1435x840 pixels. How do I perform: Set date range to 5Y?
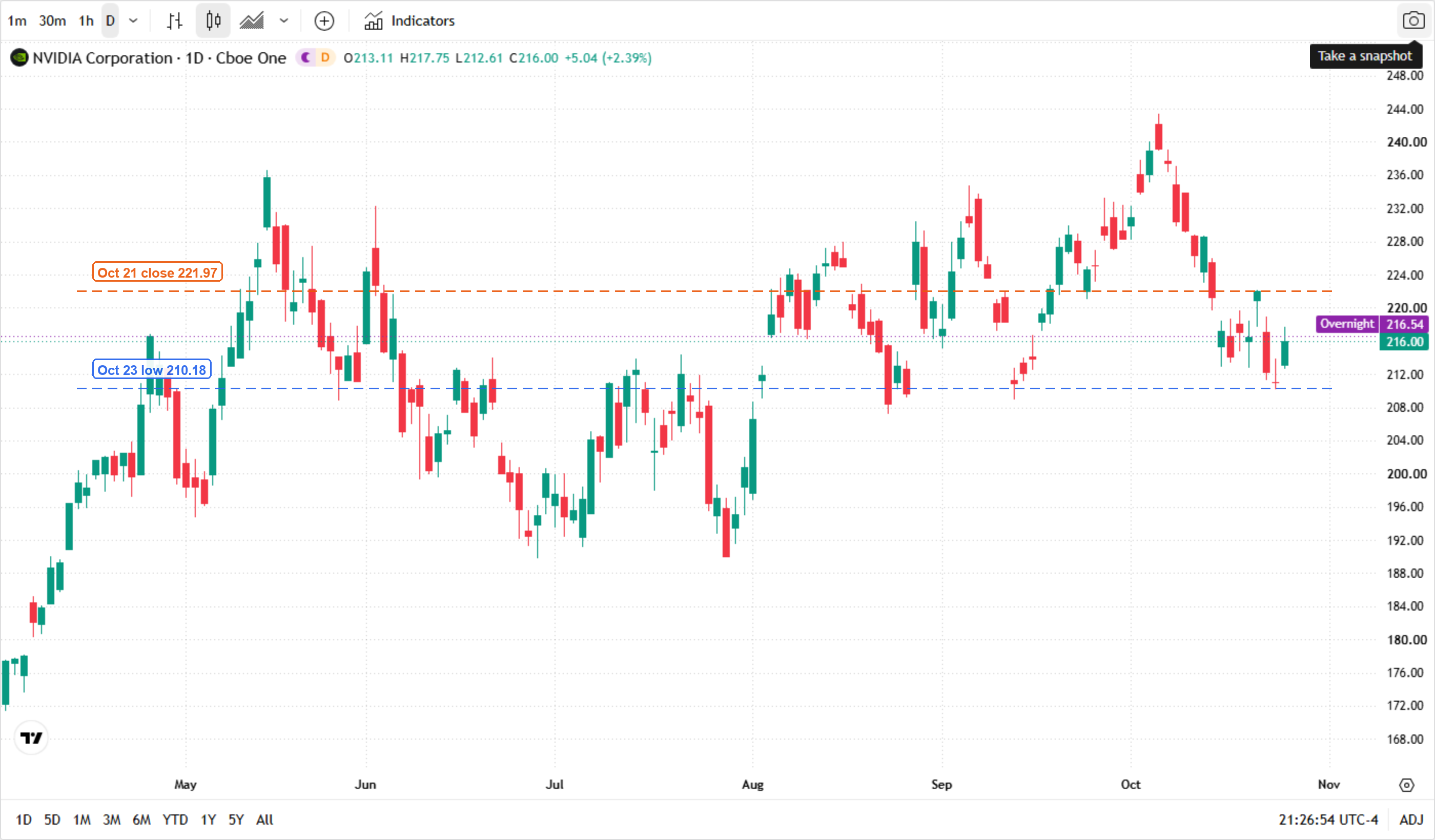pos(236,820)
